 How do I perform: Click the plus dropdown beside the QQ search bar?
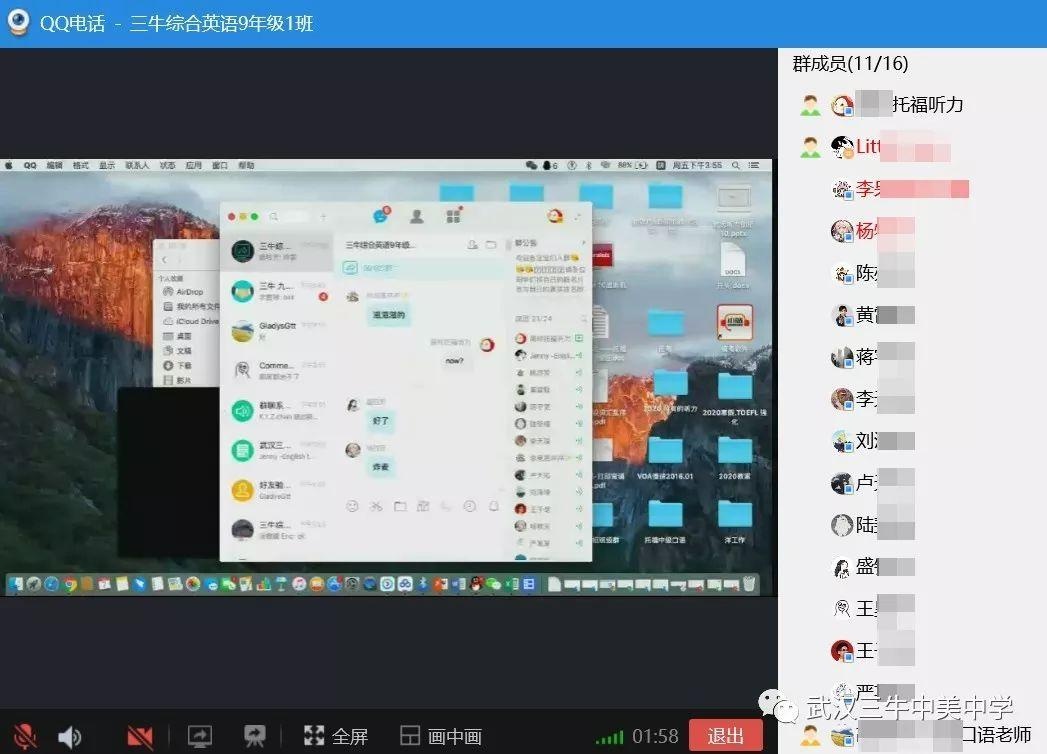pyautogui.click(x=322, y=216)
